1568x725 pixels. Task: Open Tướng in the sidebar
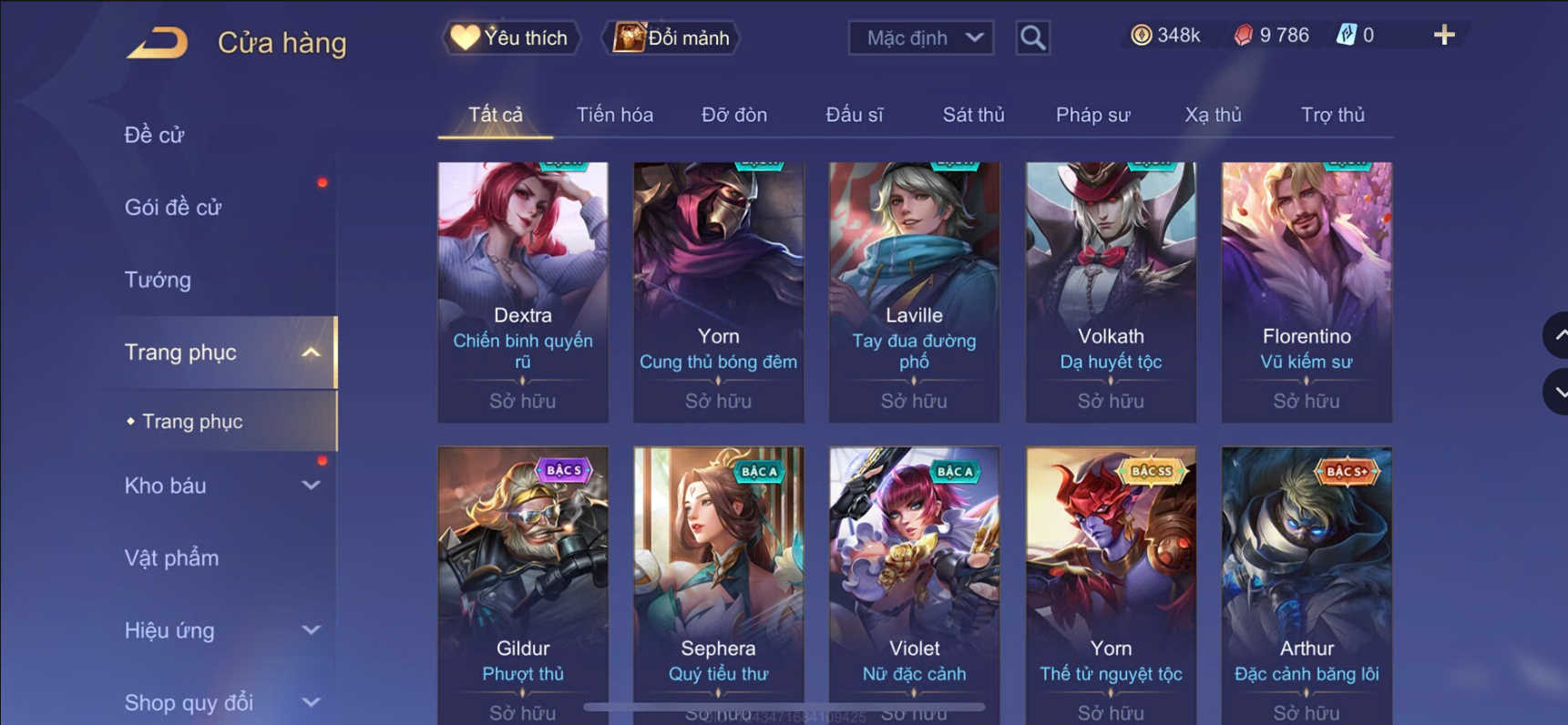tap(158, 280)
